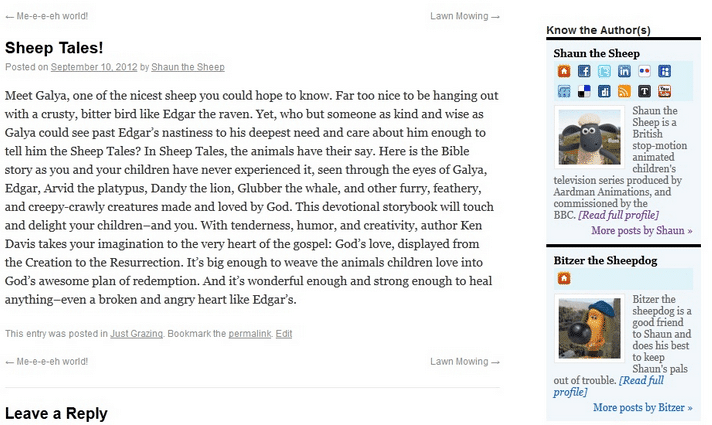Viewport: 712px width, 425px height.
Task: Open Shaun's Flickr icon
Action: click(644, 72)
